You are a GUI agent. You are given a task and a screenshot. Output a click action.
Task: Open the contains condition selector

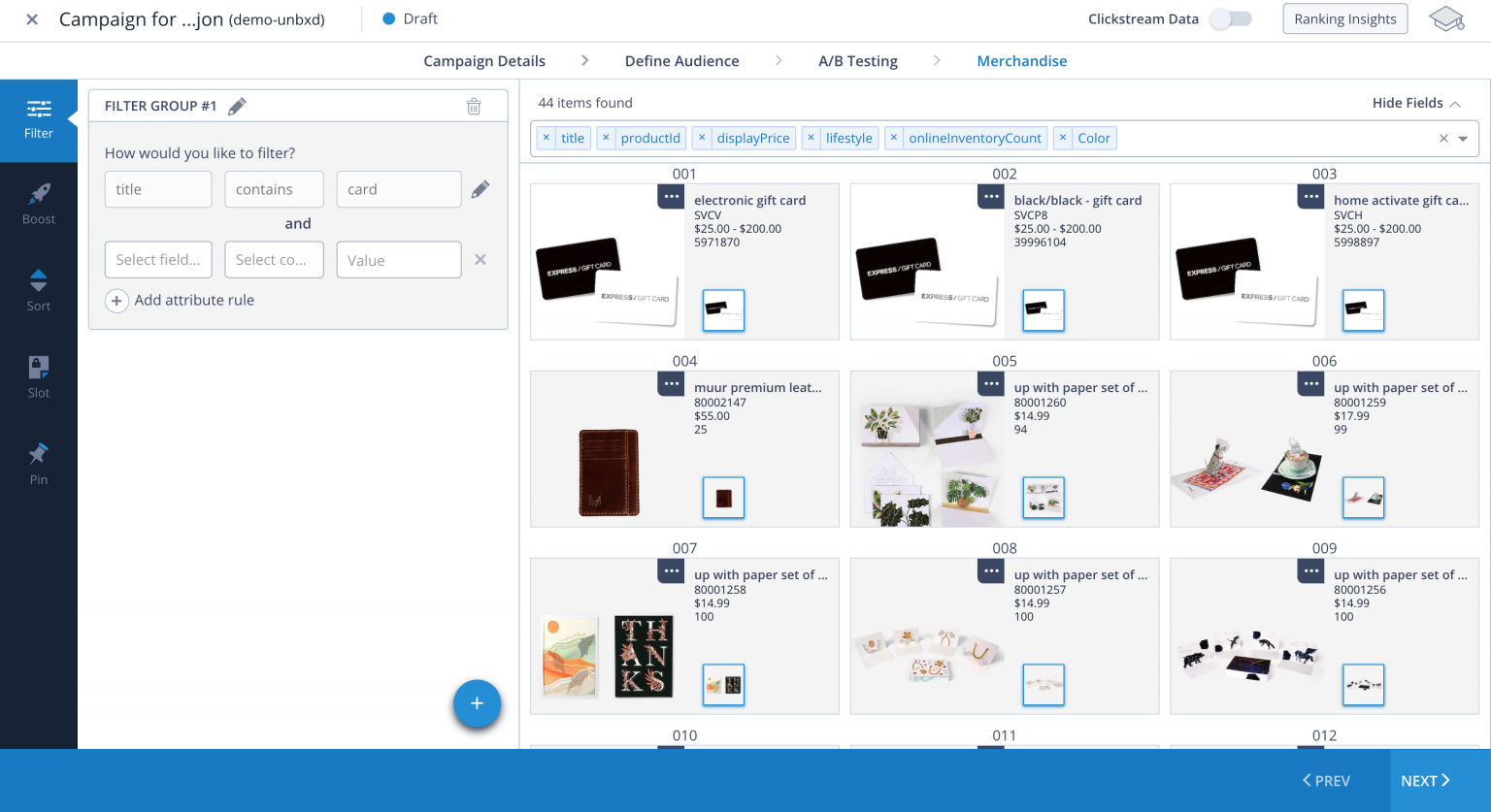pos(274,189)
